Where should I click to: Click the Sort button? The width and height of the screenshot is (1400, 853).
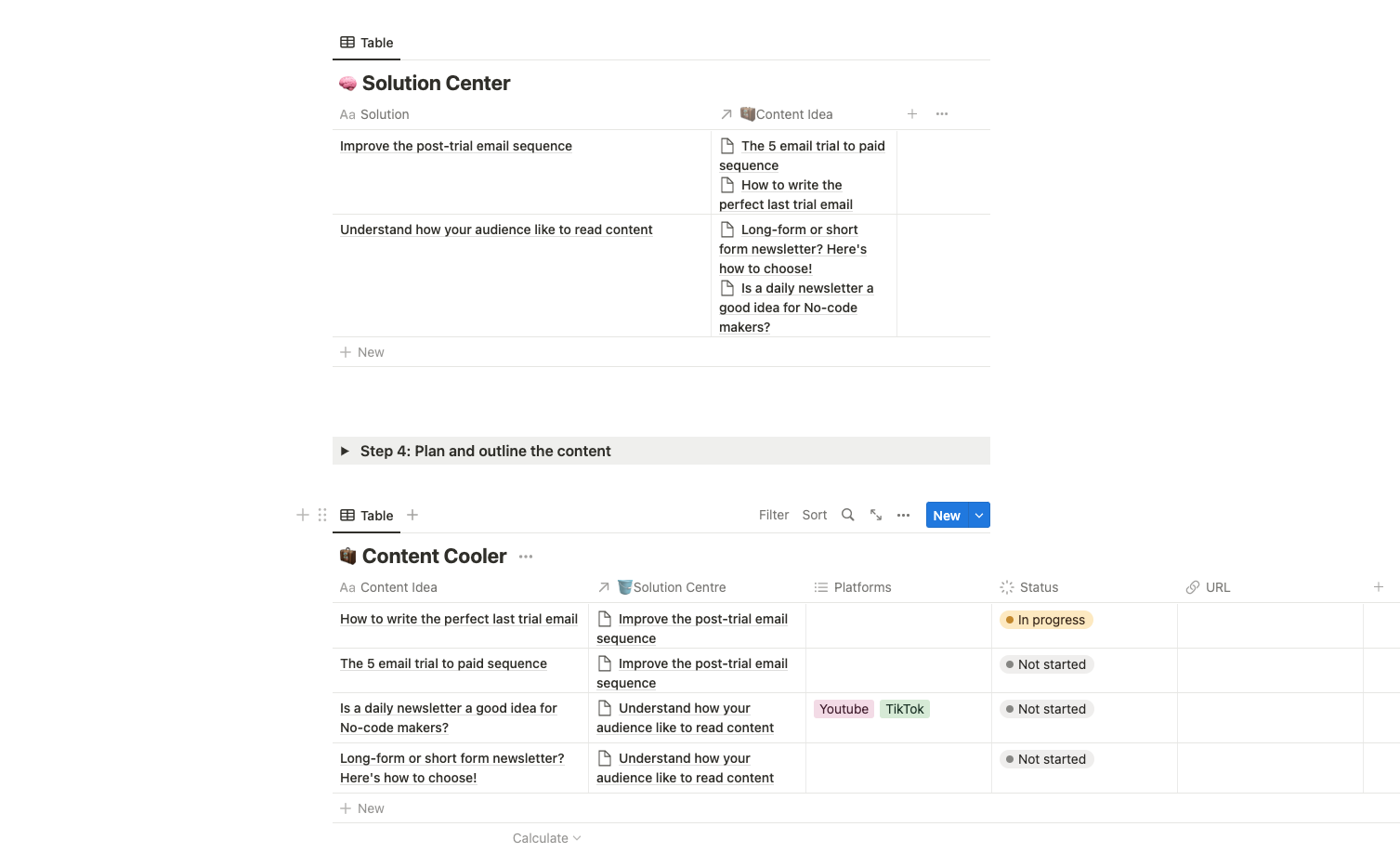tap(814, 515)
